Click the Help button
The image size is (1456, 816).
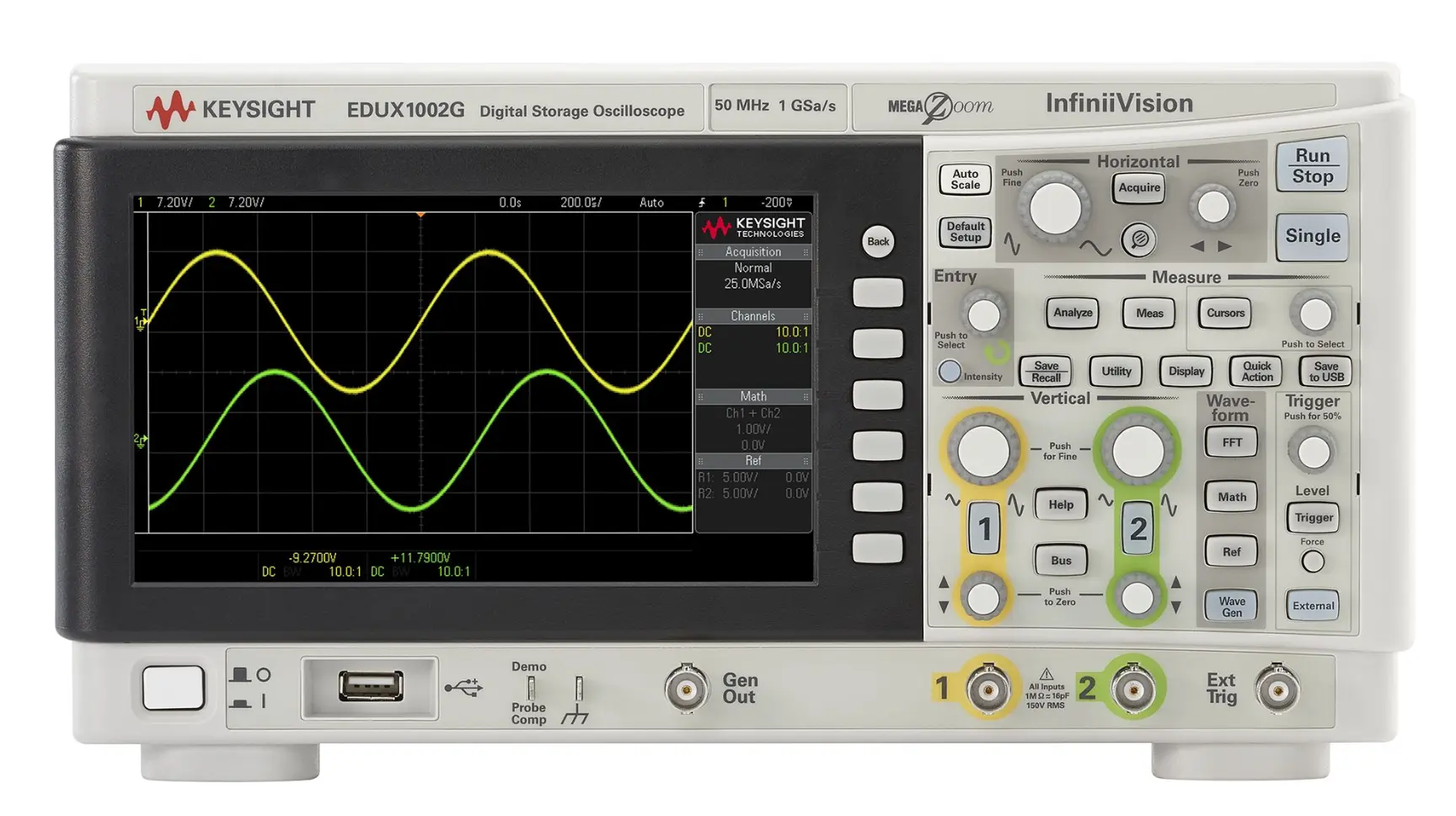1061,505
